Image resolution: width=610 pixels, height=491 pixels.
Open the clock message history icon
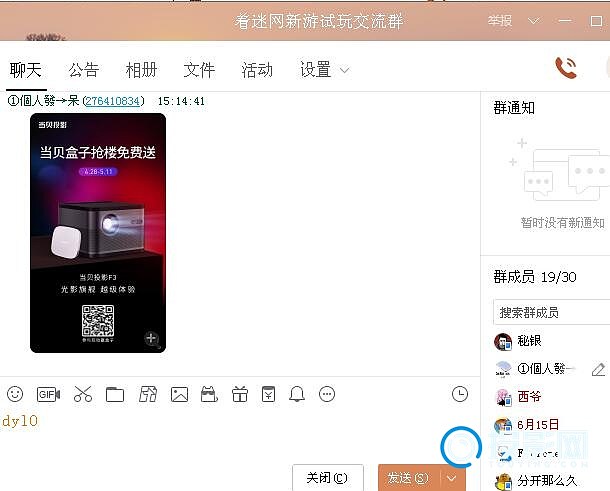click(460, 394)
